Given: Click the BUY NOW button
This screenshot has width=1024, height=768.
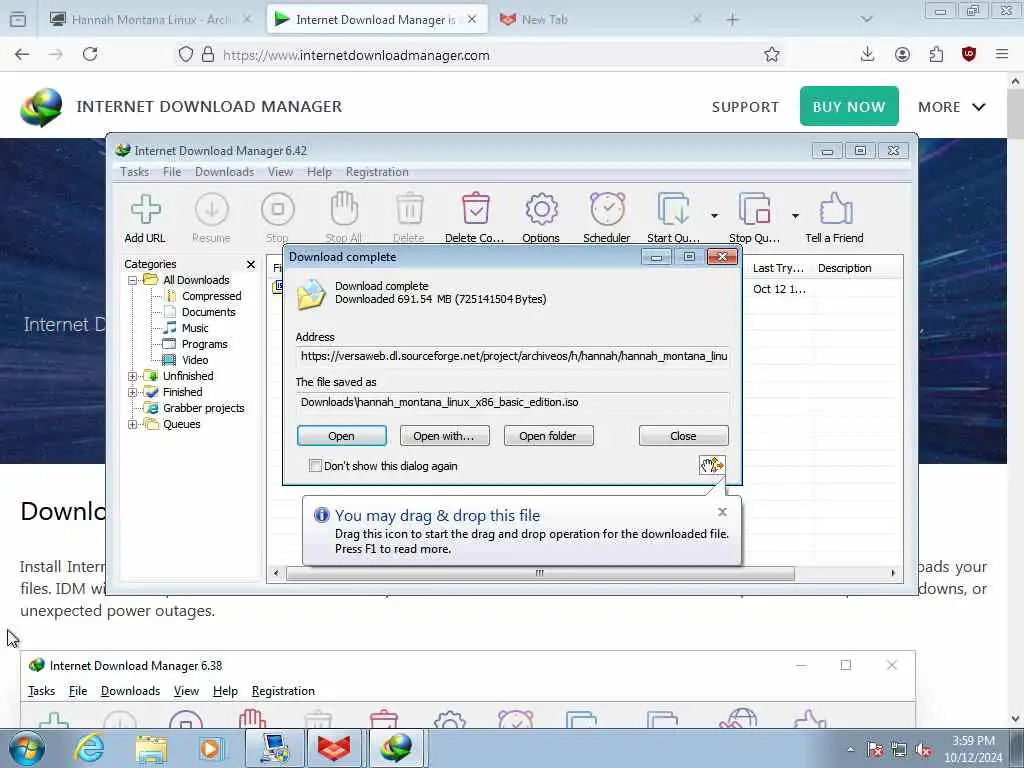Looking at the screenshot, I should (x=849, y=106).
